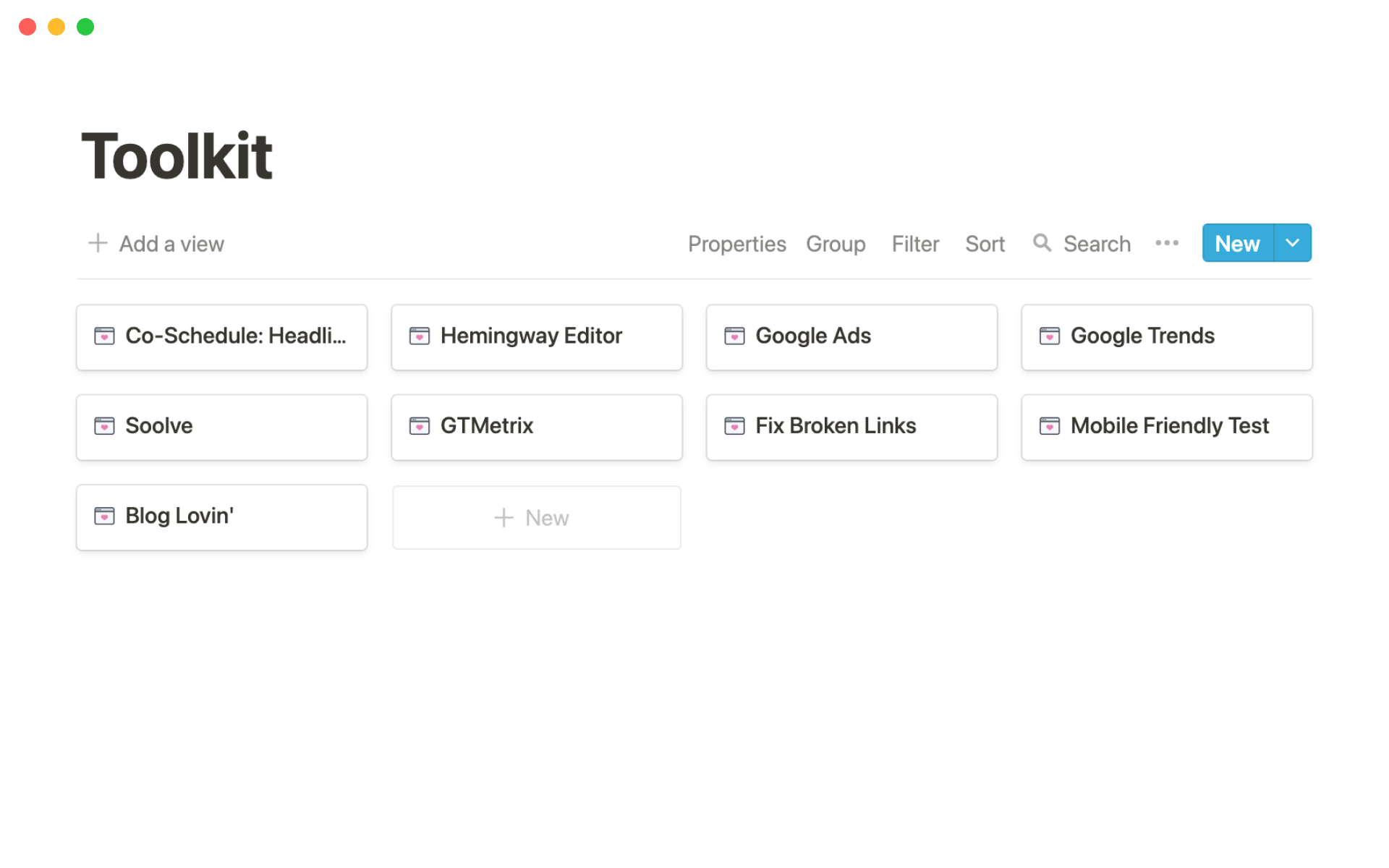Click the Soolve card page icon
Screen dimensions: 1389x868
point(104,426)
